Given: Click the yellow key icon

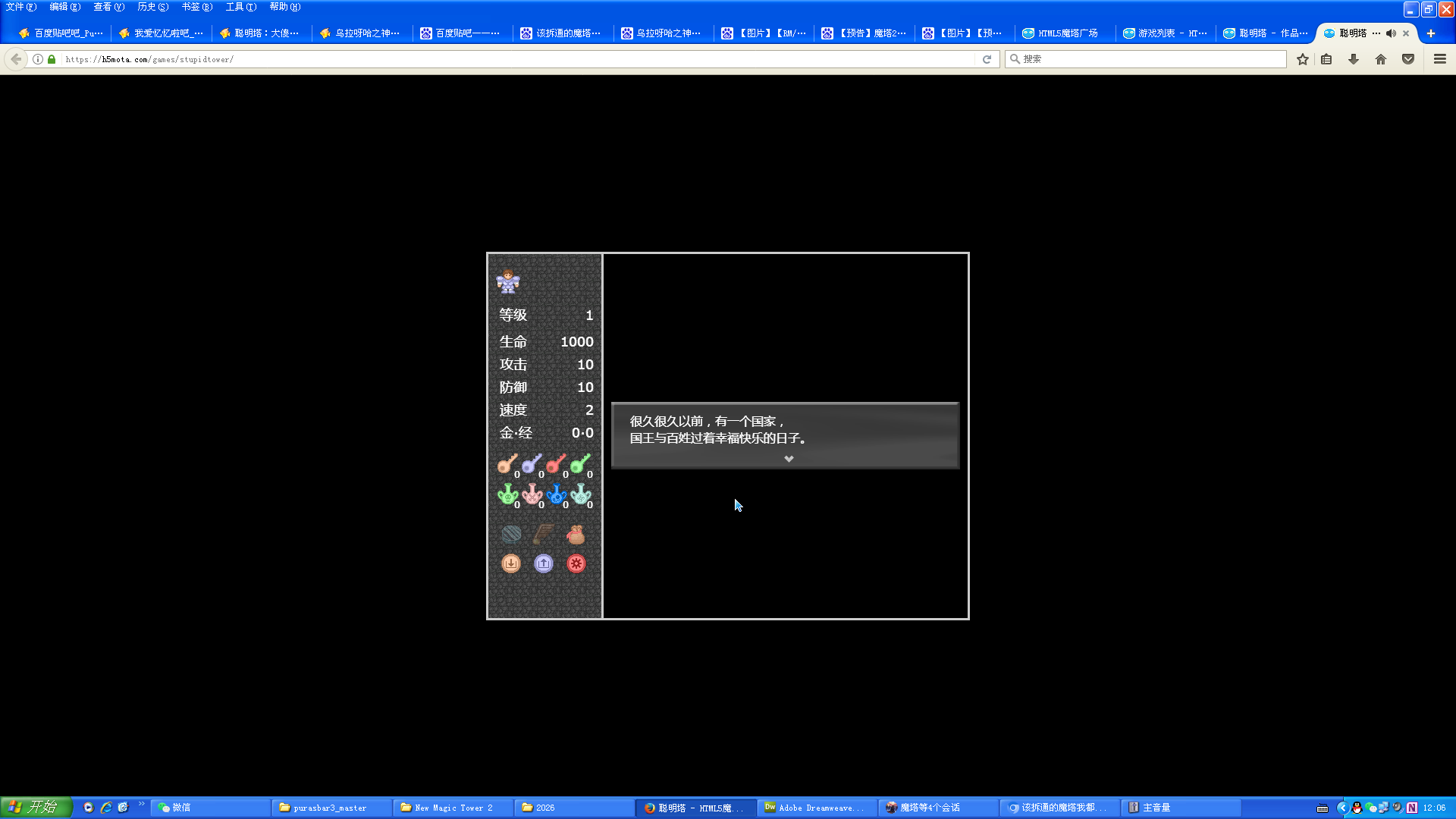Looking at the screenshot, I should click(x=507, y=463).
